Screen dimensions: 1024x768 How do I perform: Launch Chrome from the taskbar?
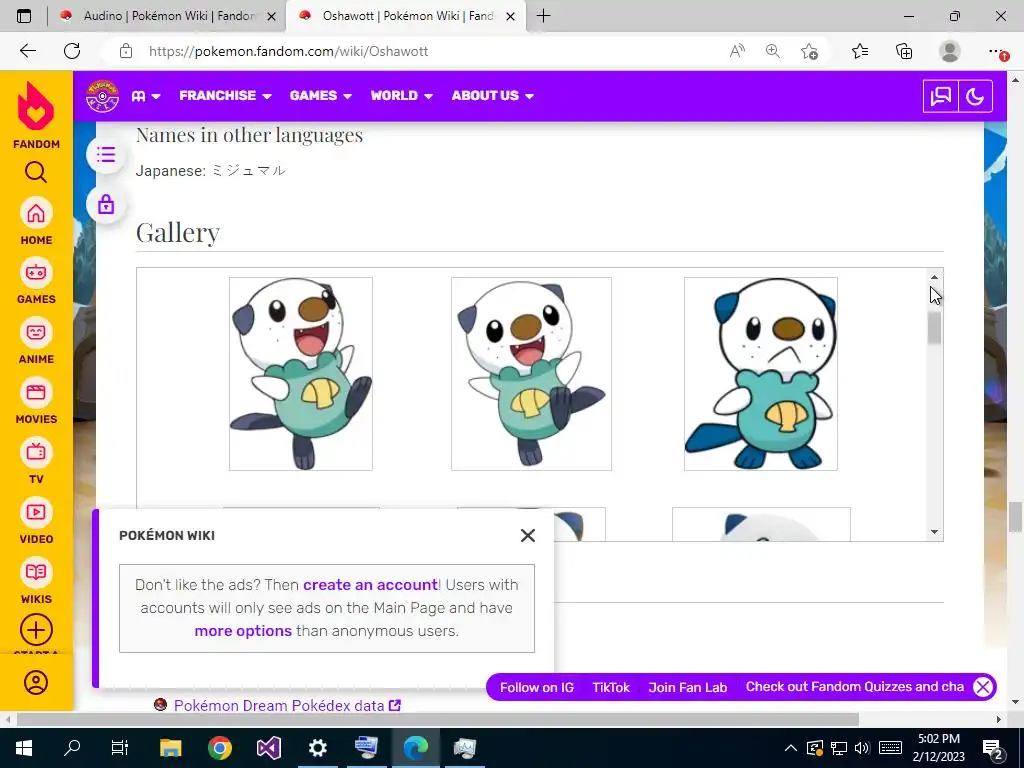(220, 748)
